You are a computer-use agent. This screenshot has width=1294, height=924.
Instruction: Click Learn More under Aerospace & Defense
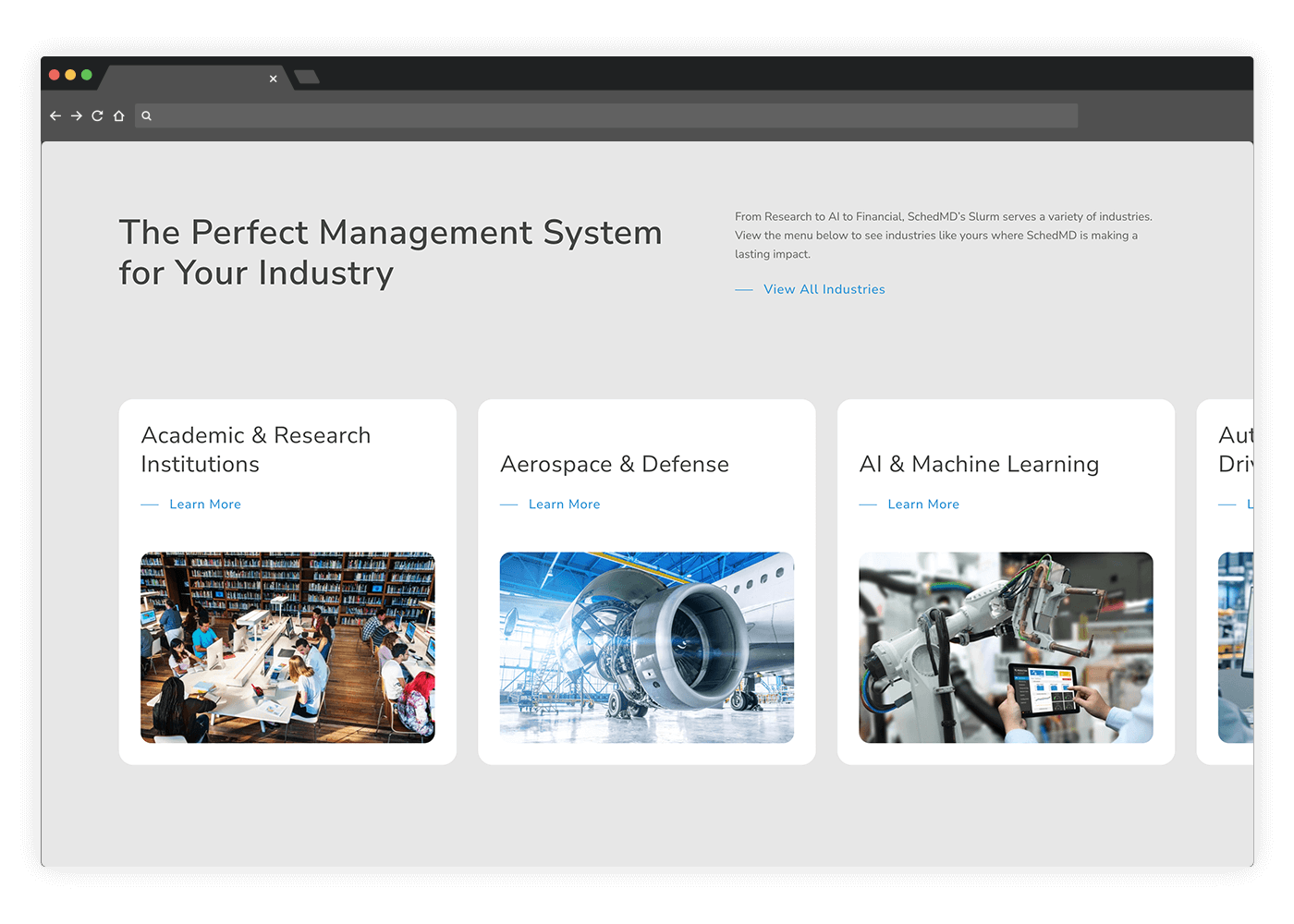coord(564,505)
